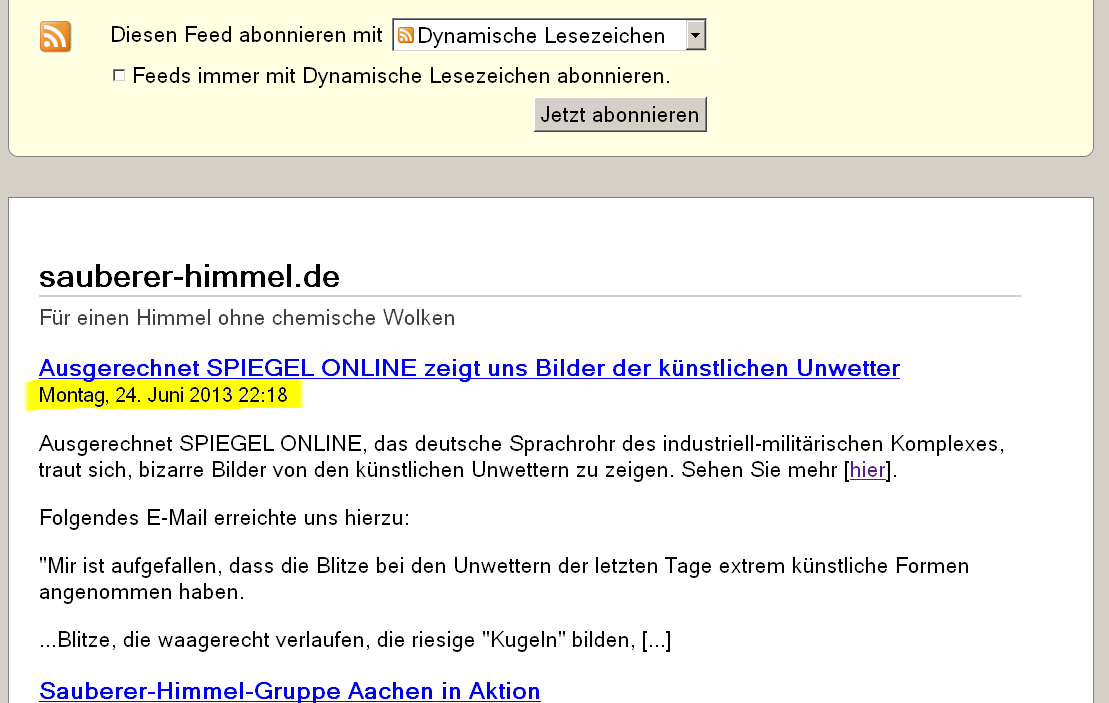Open the SPIEGEL ONLINE künstliche Unwetter headline link

[x=469, y=368]
